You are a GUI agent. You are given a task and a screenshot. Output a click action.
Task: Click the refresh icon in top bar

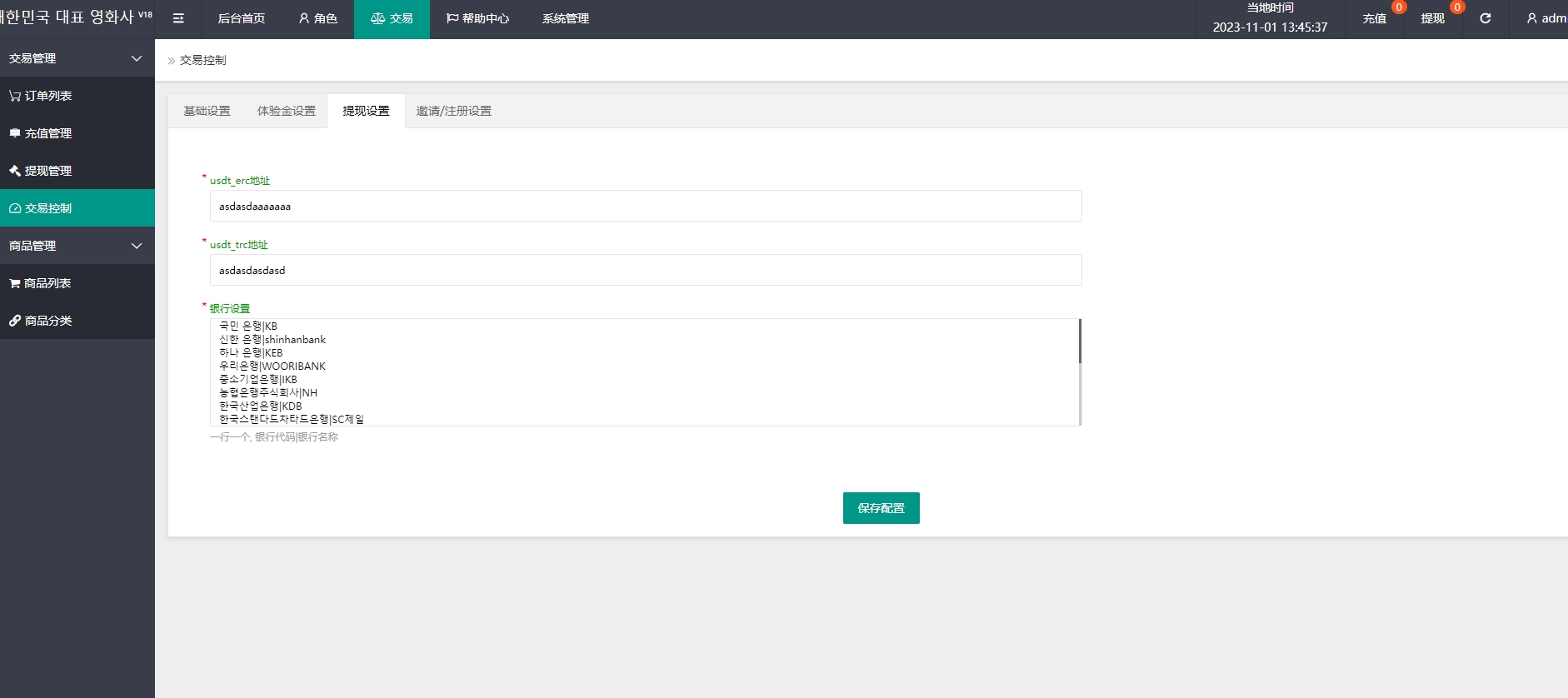point(1485,18)
